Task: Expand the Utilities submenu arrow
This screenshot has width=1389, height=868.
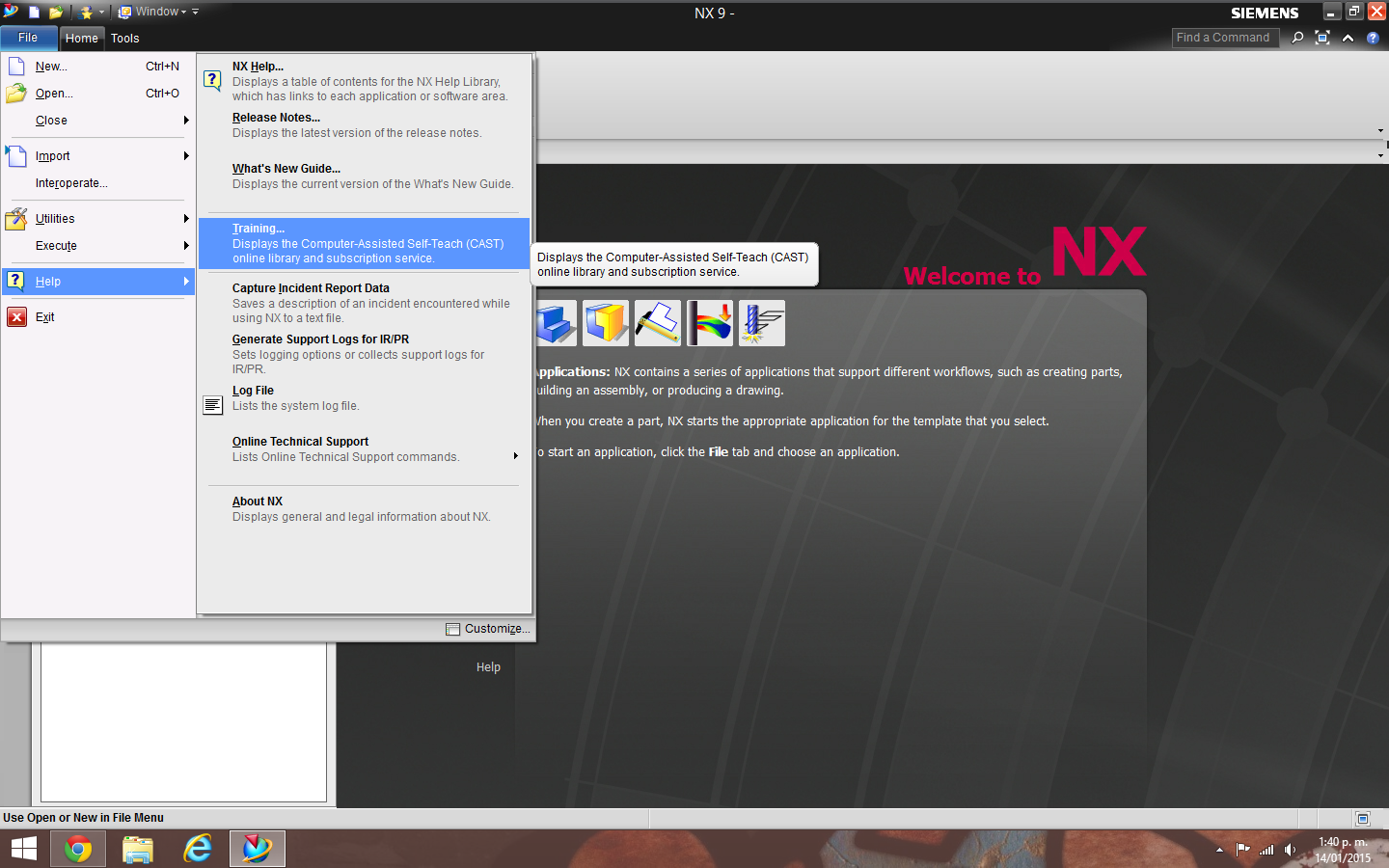Action: pos(186,219)
